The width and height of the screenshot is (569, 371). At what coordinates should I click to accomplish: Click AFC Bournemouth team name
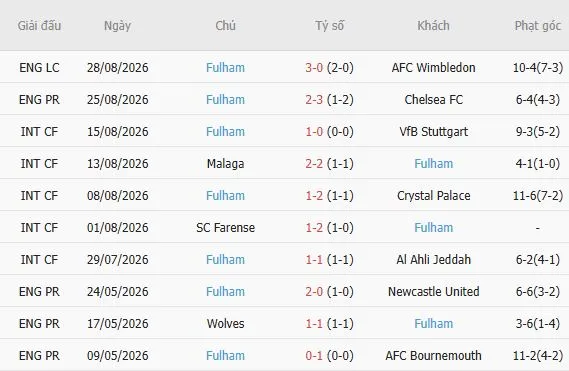click(x=433, y=355)
